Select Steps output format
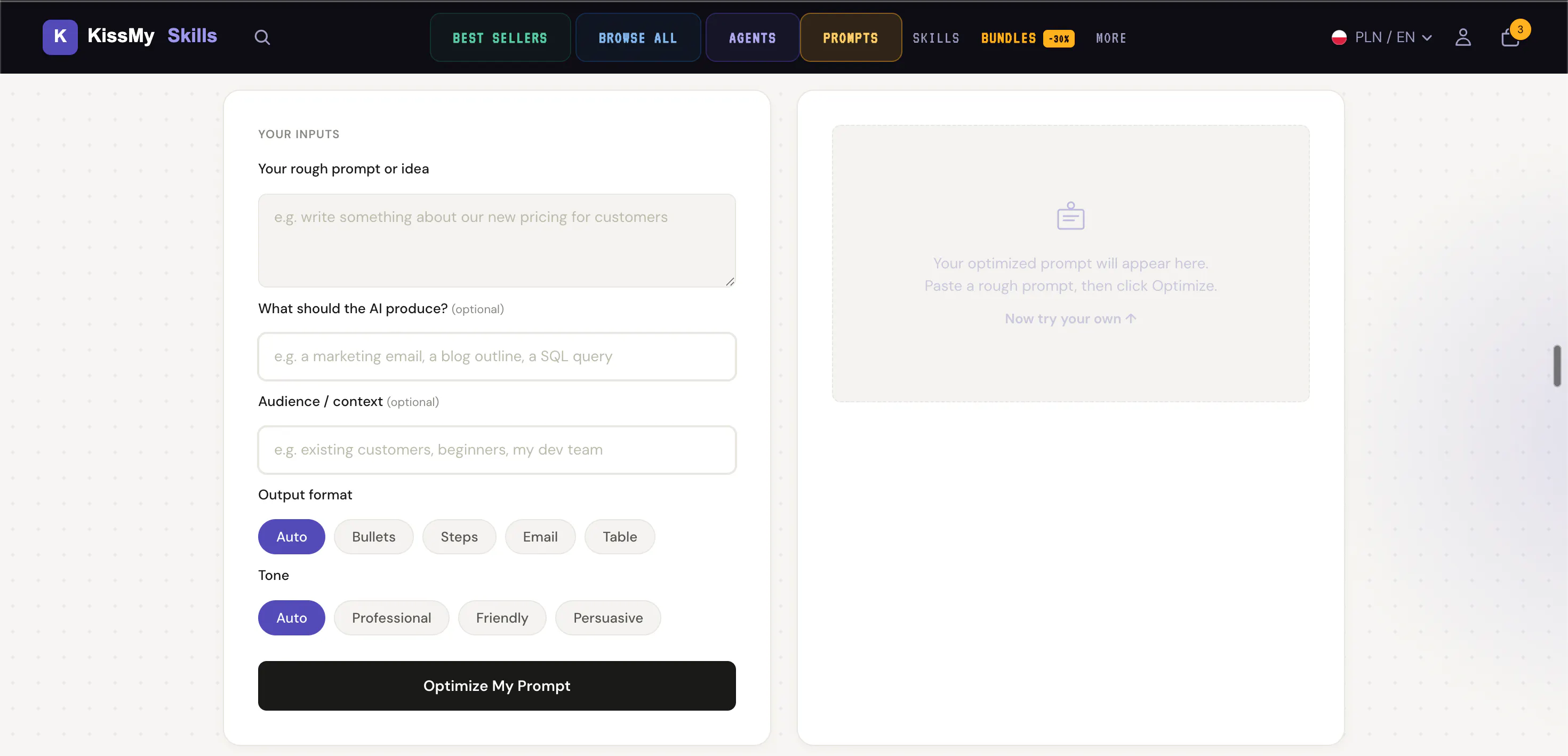Screen dimensions: 1568x756 click(x=459, y=537)
